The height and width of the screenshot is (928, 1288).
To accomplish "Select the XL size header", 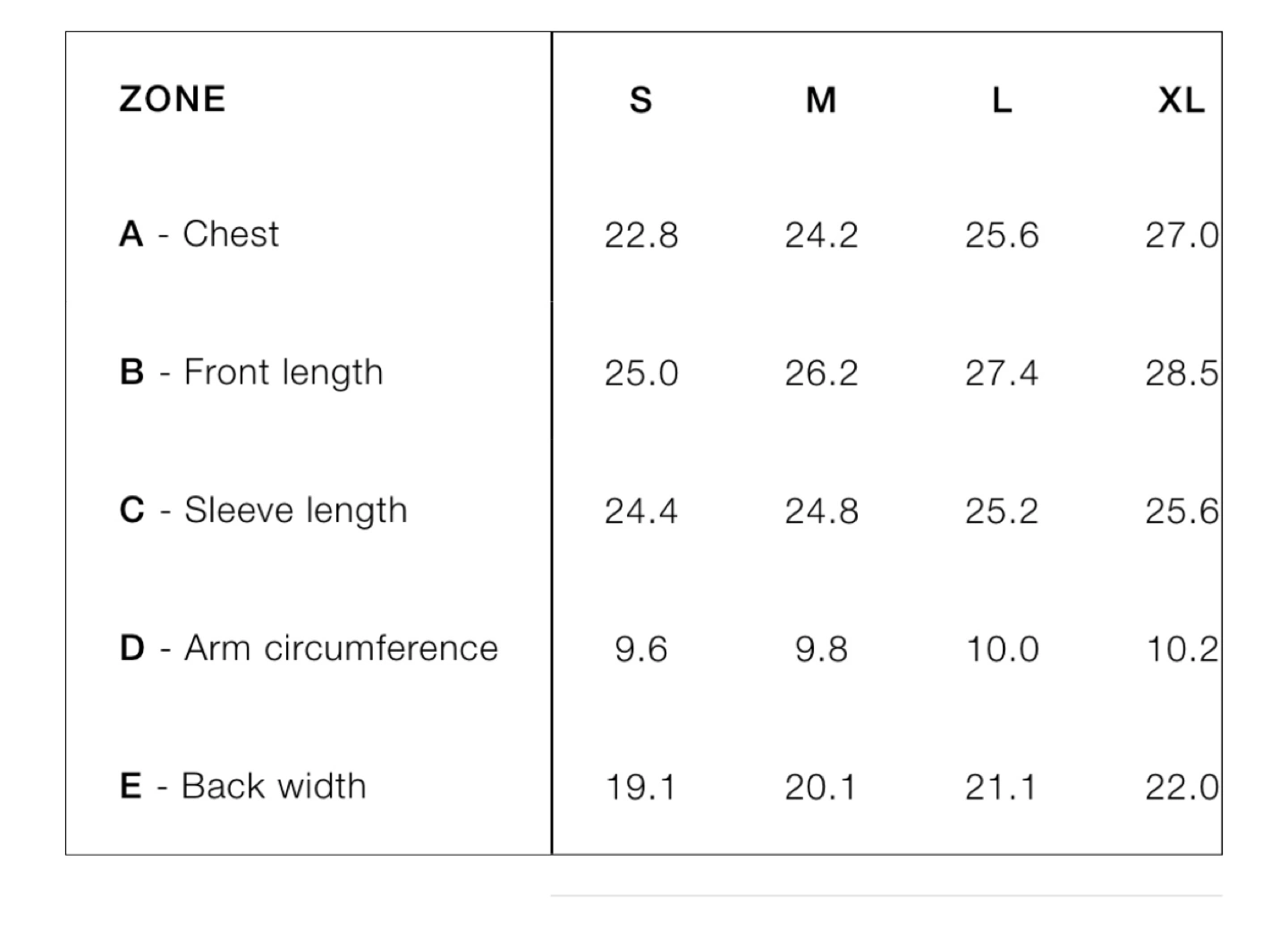I will point(1182,100).
